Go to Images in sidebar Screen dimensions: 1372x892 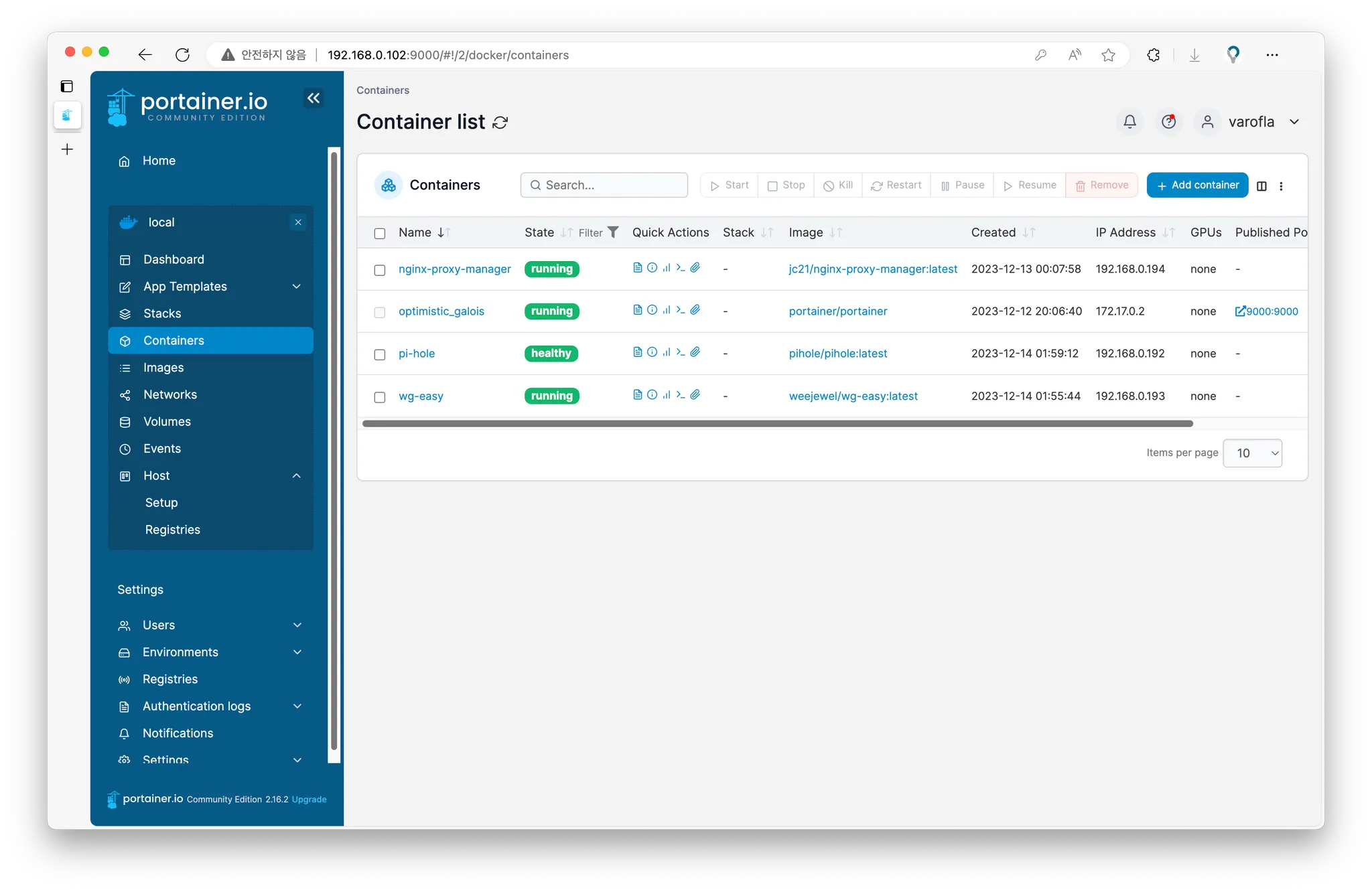click(x=163, y=368)
